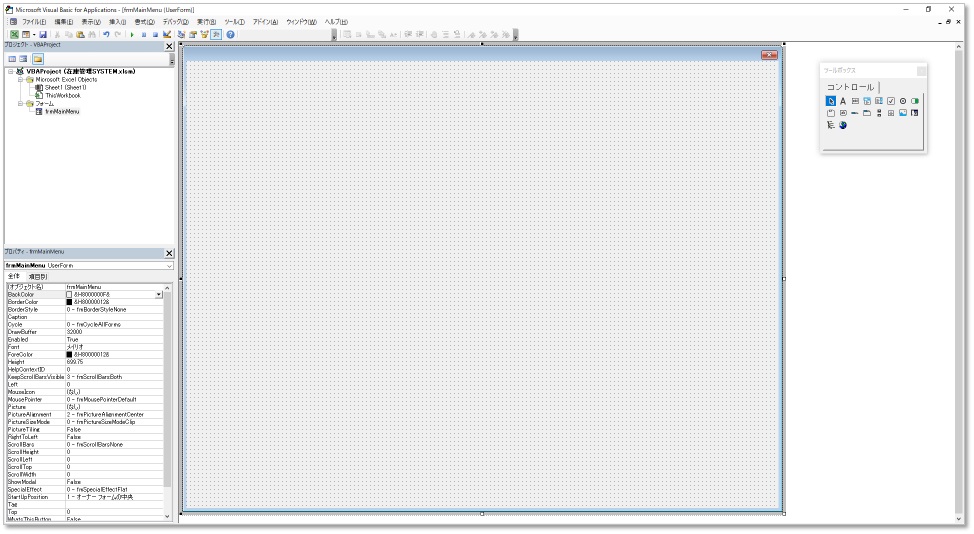Close the Project Explorer panel
Image resolution: width=974 pixels, height=534 pixels.
[169, 46]
